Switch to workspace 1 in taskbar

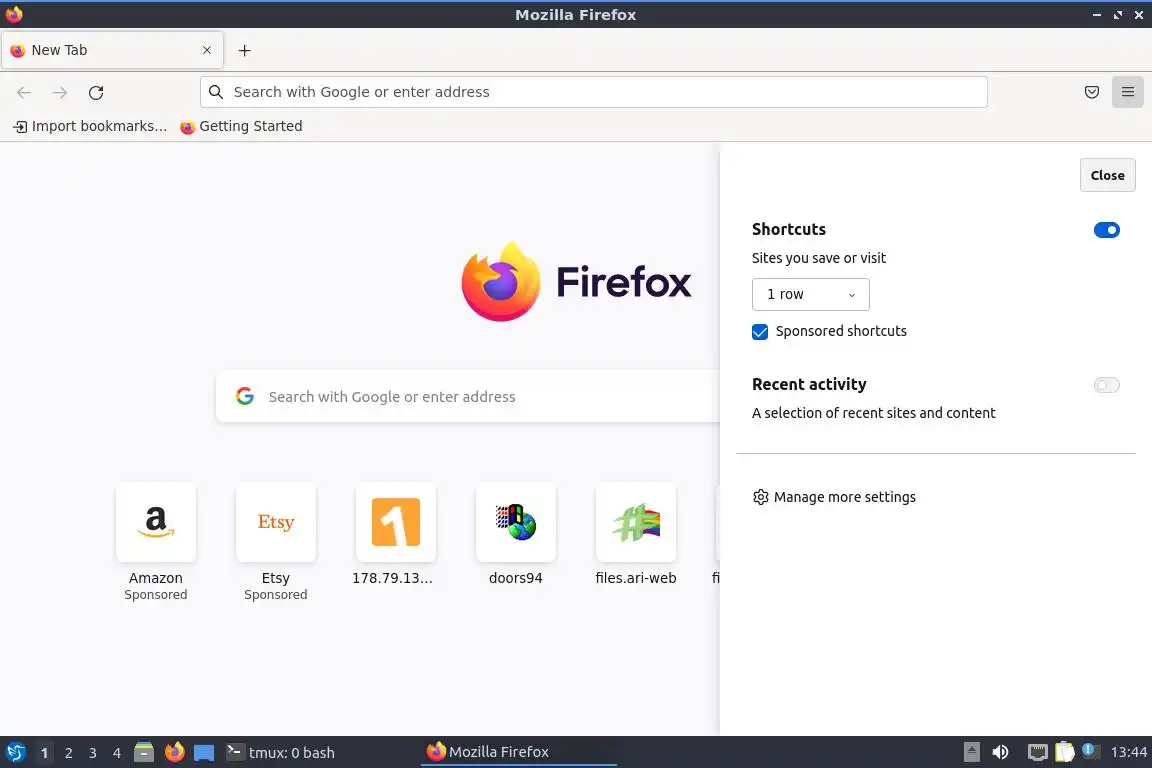tap(44, 753)
